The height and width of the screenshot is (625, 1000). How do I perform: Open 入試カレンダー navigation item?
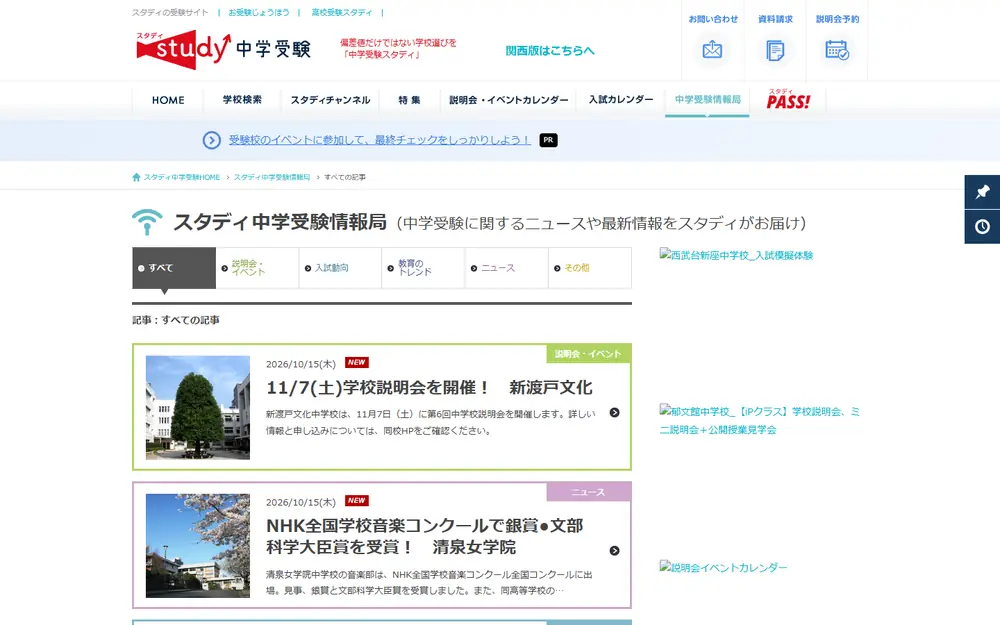coord(621,99)
